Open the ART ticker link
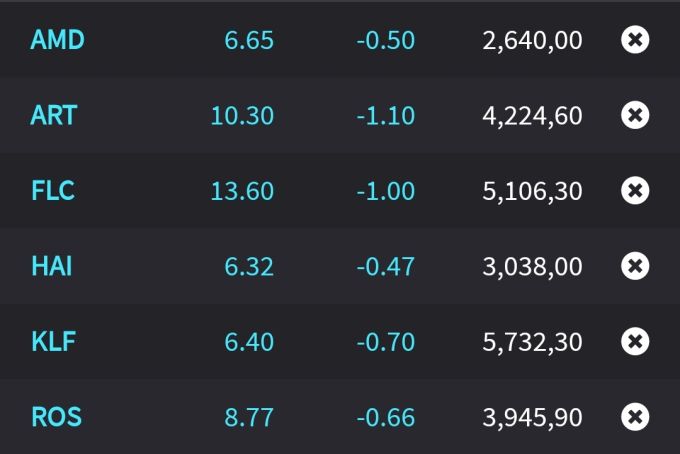Screen dimensions: 680x454 (54, 115)
